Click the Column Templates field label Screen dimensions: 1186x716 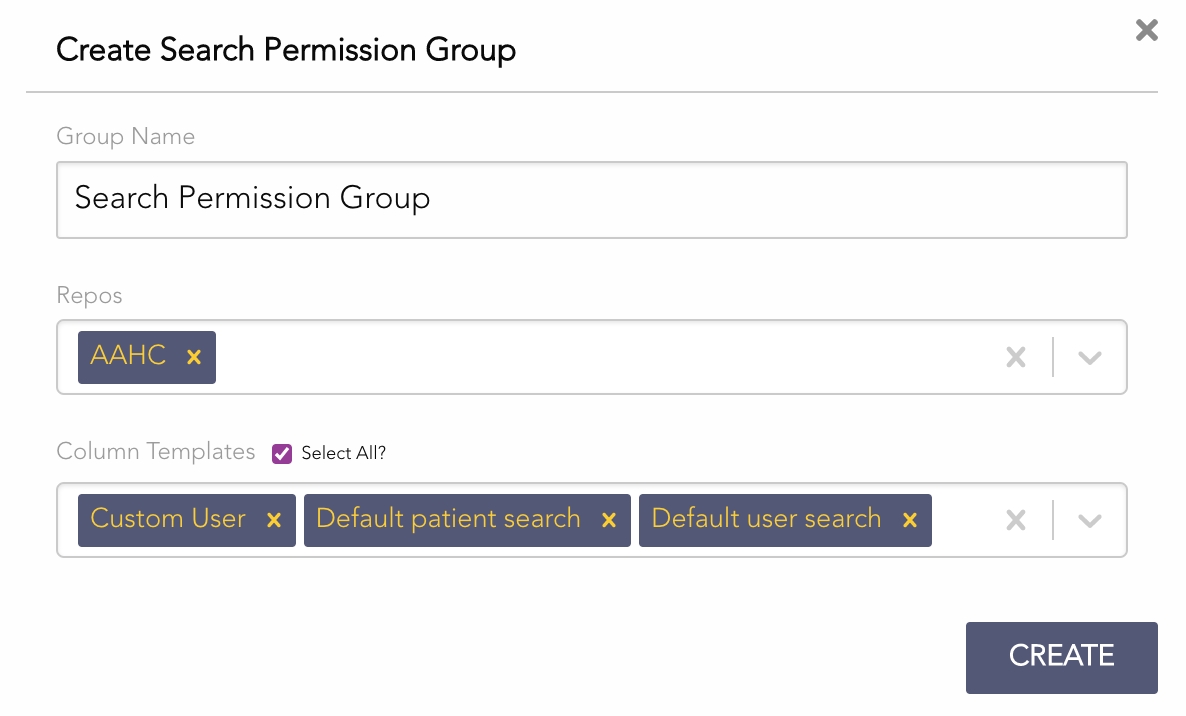click(x=156, y=452)
